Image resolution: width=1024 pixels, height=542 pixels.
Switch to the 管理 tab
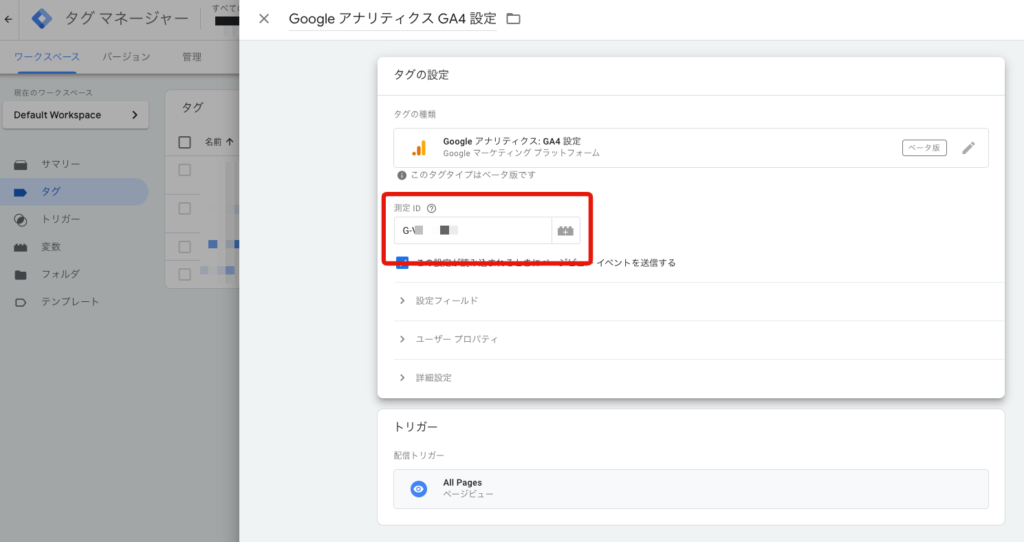(x=191, y=57)
